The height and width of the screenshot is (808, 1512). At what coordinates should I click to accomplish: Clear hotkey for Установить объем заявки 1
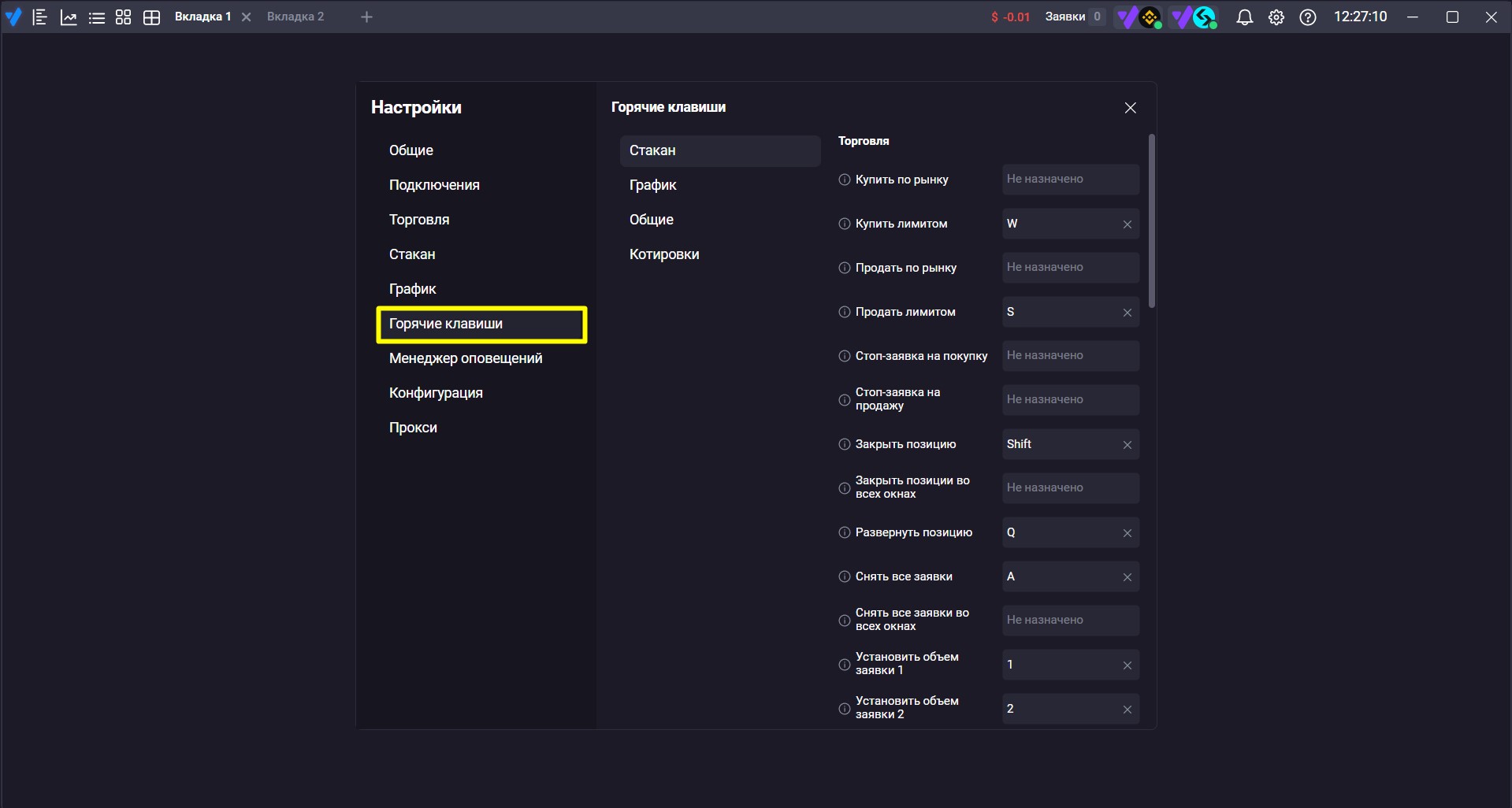[x=1127, y=665]
